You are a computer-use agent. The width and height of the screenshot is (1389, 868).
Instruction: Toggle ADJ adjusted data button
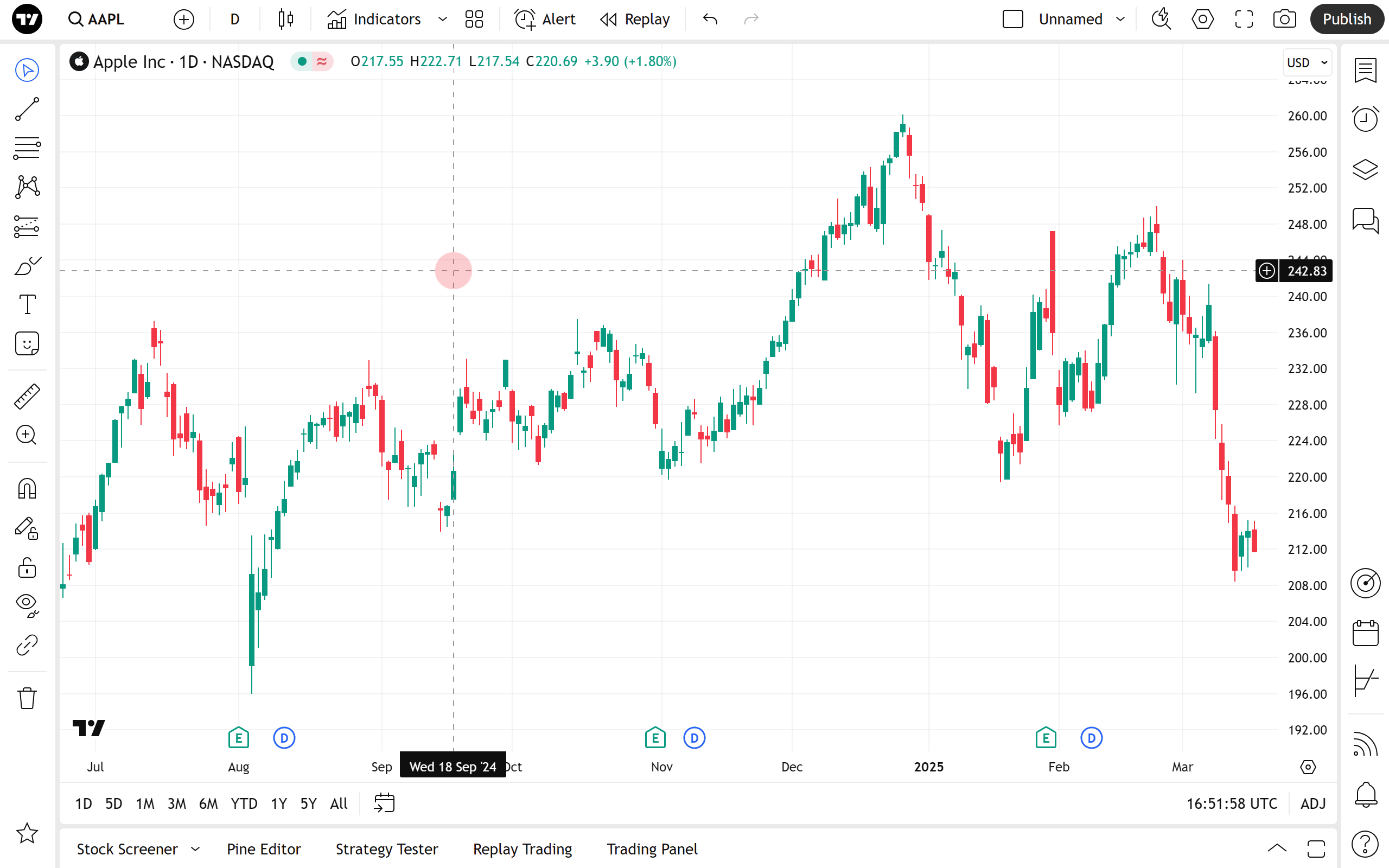1312,803
